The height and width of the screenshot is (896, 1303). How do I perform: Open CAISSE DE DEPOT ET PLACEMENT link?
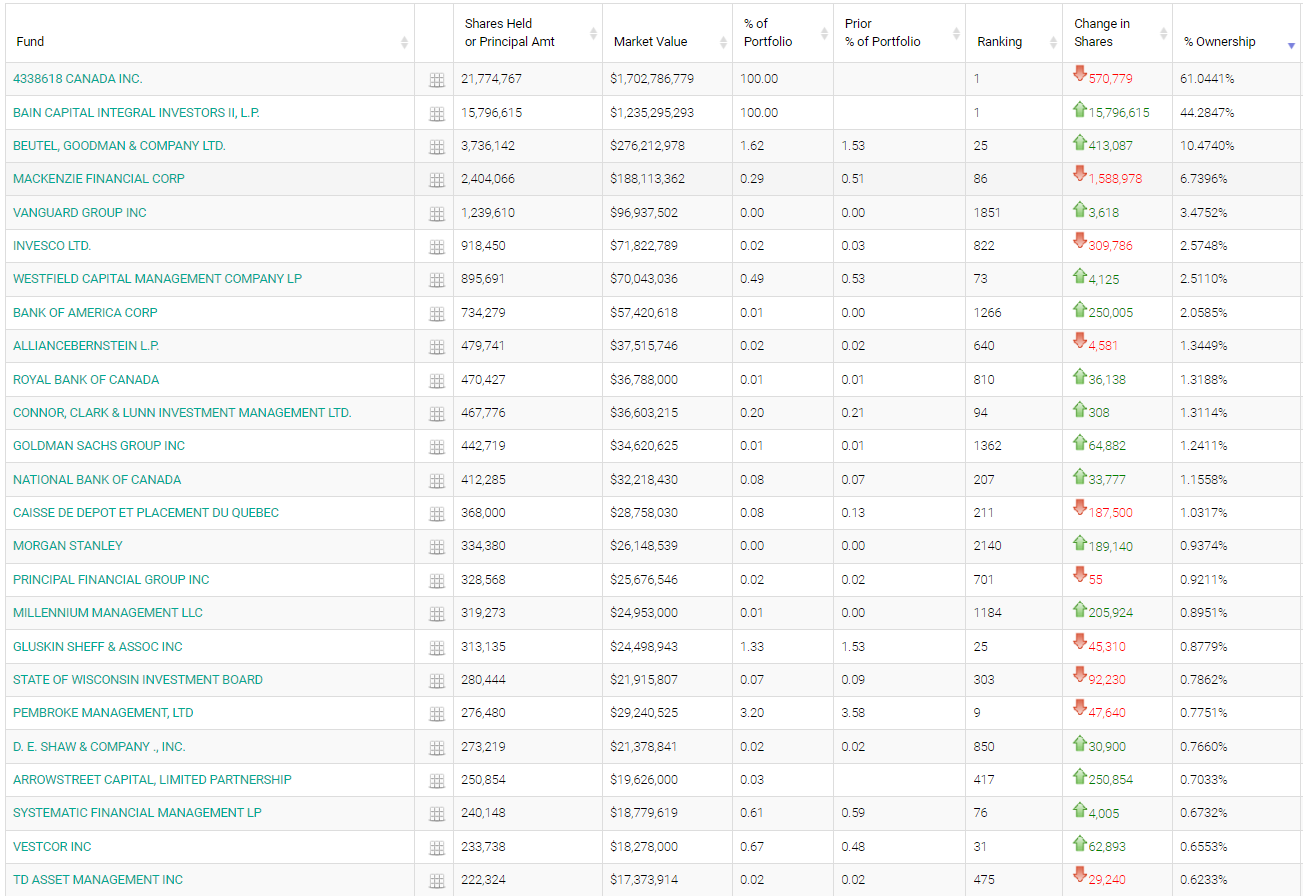point(146,513)
